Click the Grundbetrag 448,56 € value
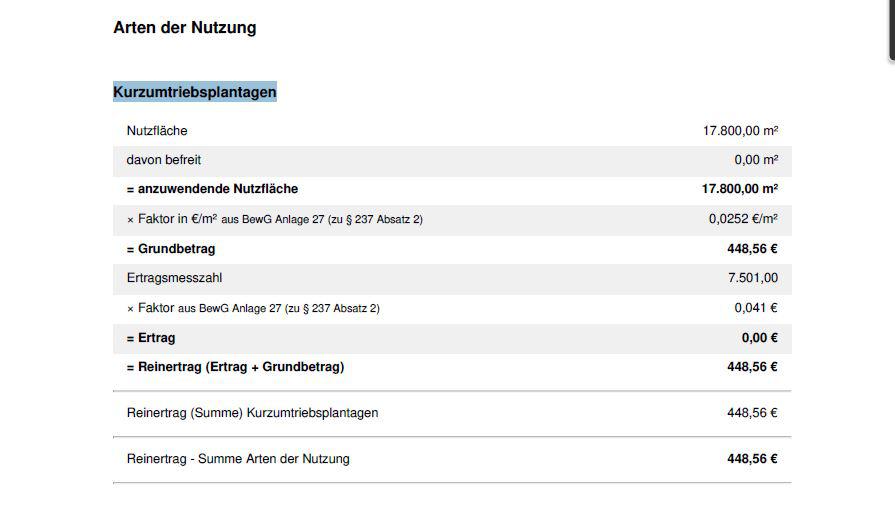 tap(752, 249)
